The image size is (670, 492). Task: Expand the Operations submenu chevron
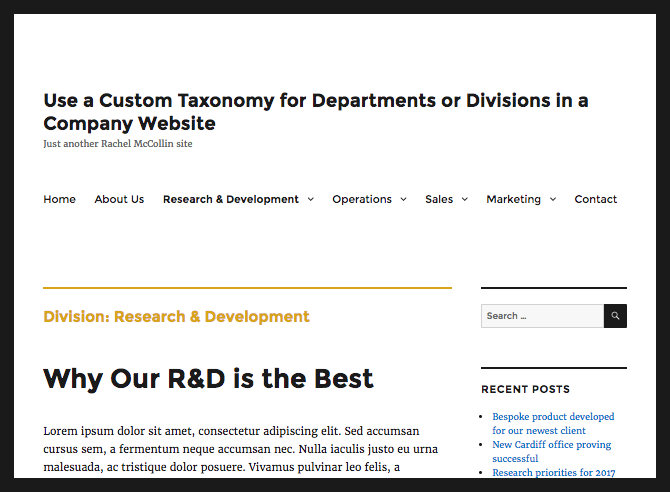403,199
